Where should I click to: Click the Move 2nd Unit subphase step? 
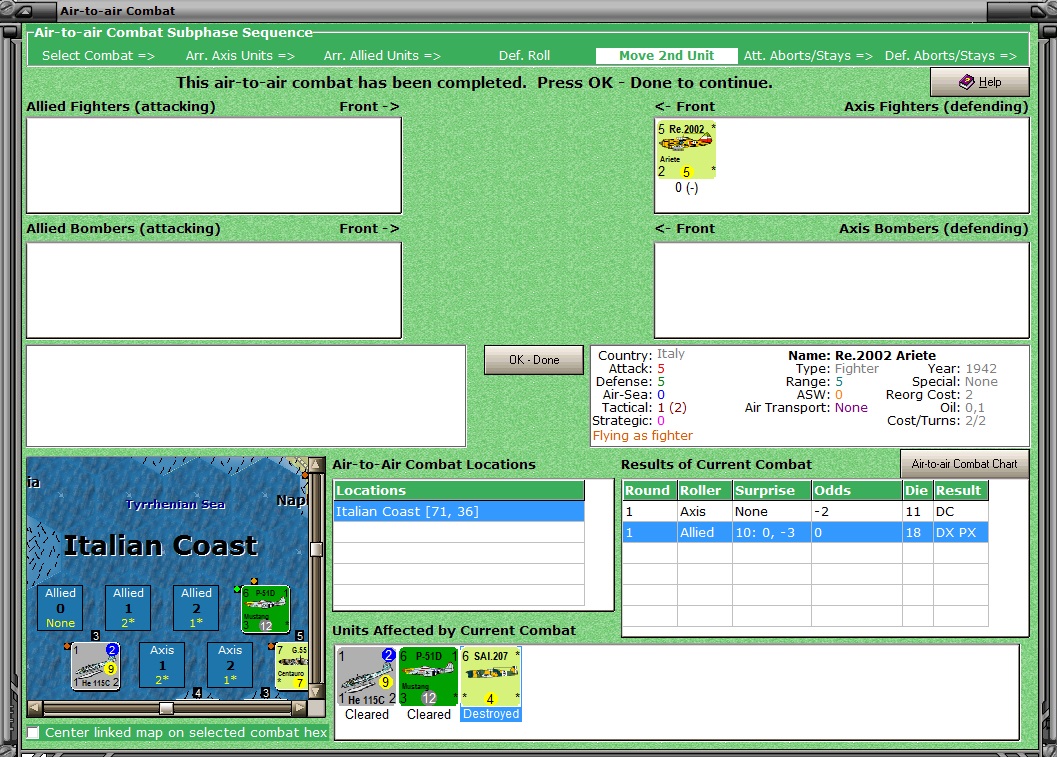[667, 56]
